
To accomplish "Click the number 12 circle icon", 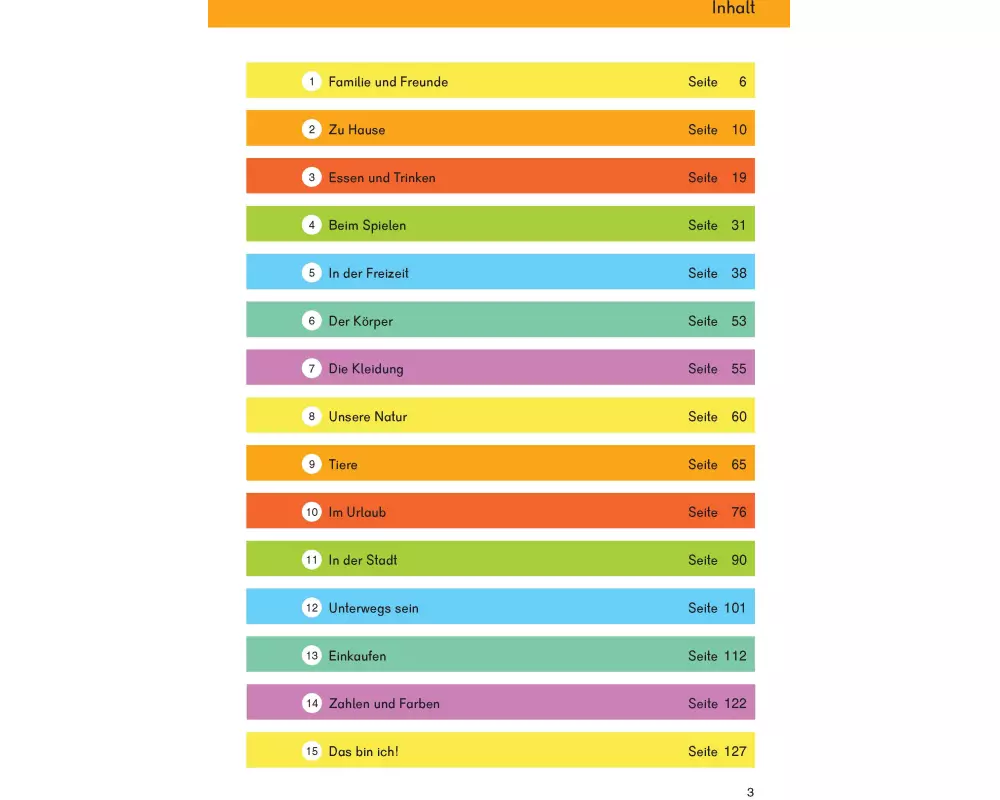I will (312, 608).
